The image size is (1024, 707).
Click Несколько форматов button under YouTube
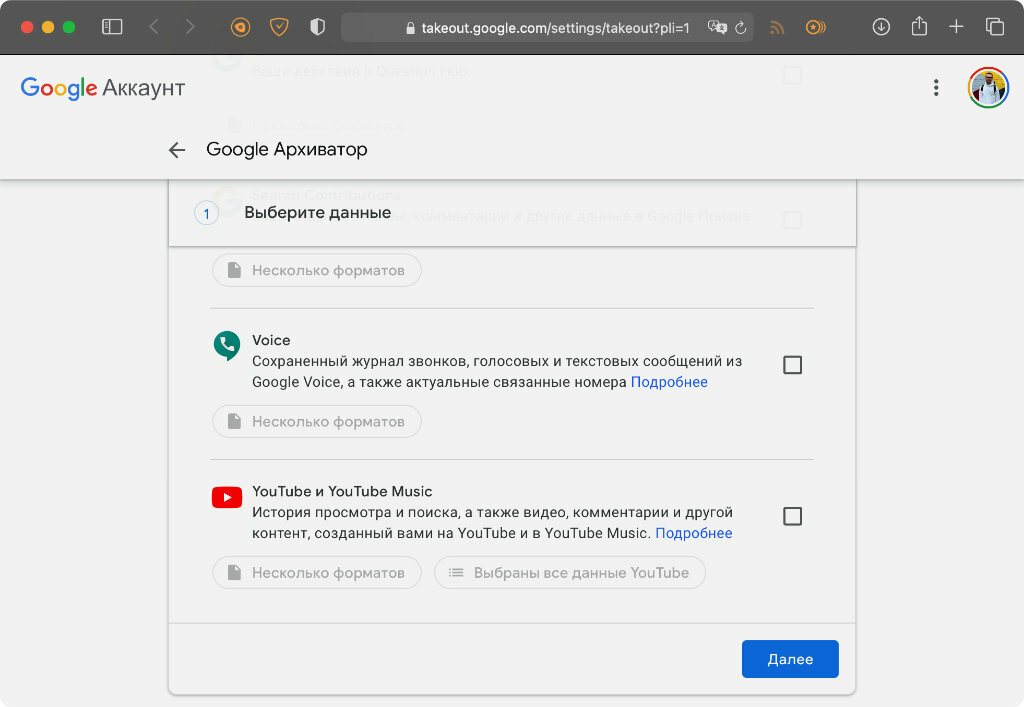pos(317,573)
